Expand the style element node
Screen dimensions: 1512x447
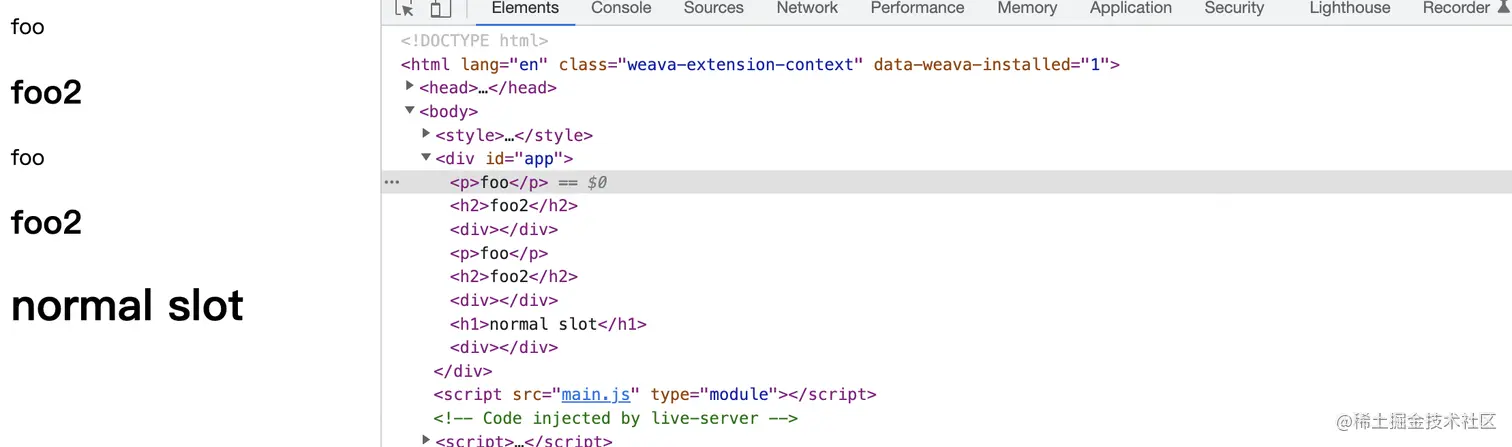point(426,133)
